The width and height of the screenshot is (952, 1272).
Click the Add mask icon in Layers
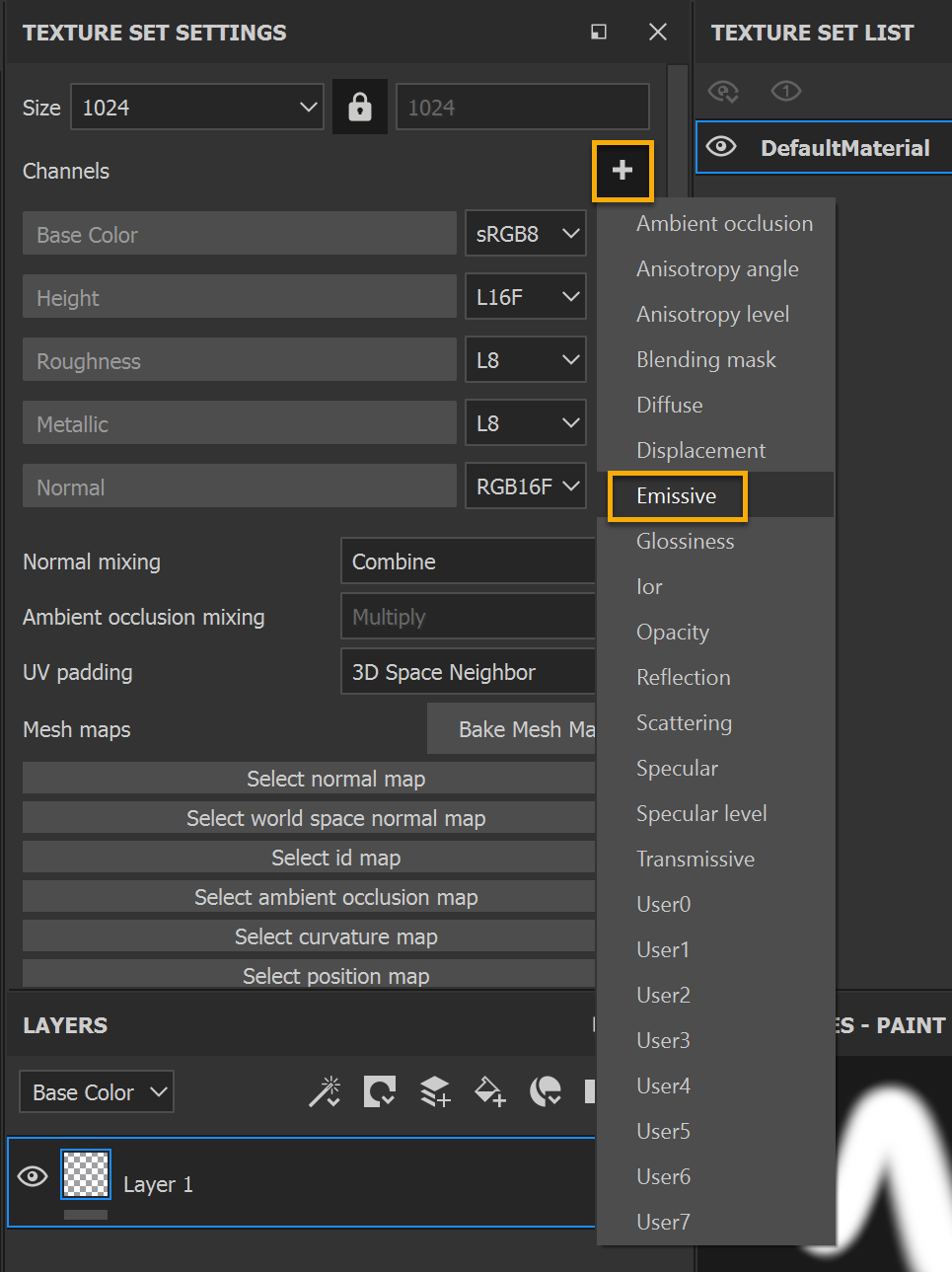pos(380,1091)
